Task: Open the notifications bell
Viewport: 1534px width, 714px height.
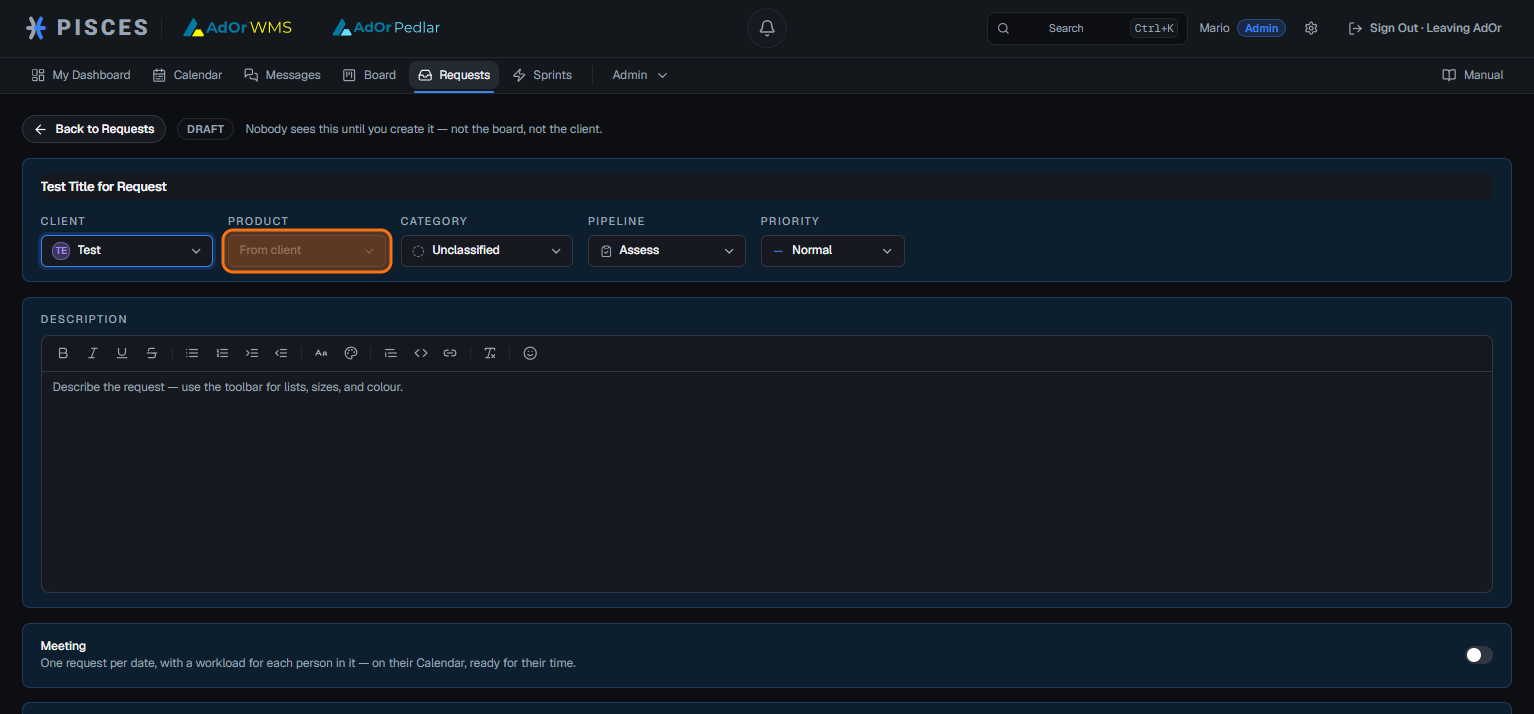Action: coord(767,28)
